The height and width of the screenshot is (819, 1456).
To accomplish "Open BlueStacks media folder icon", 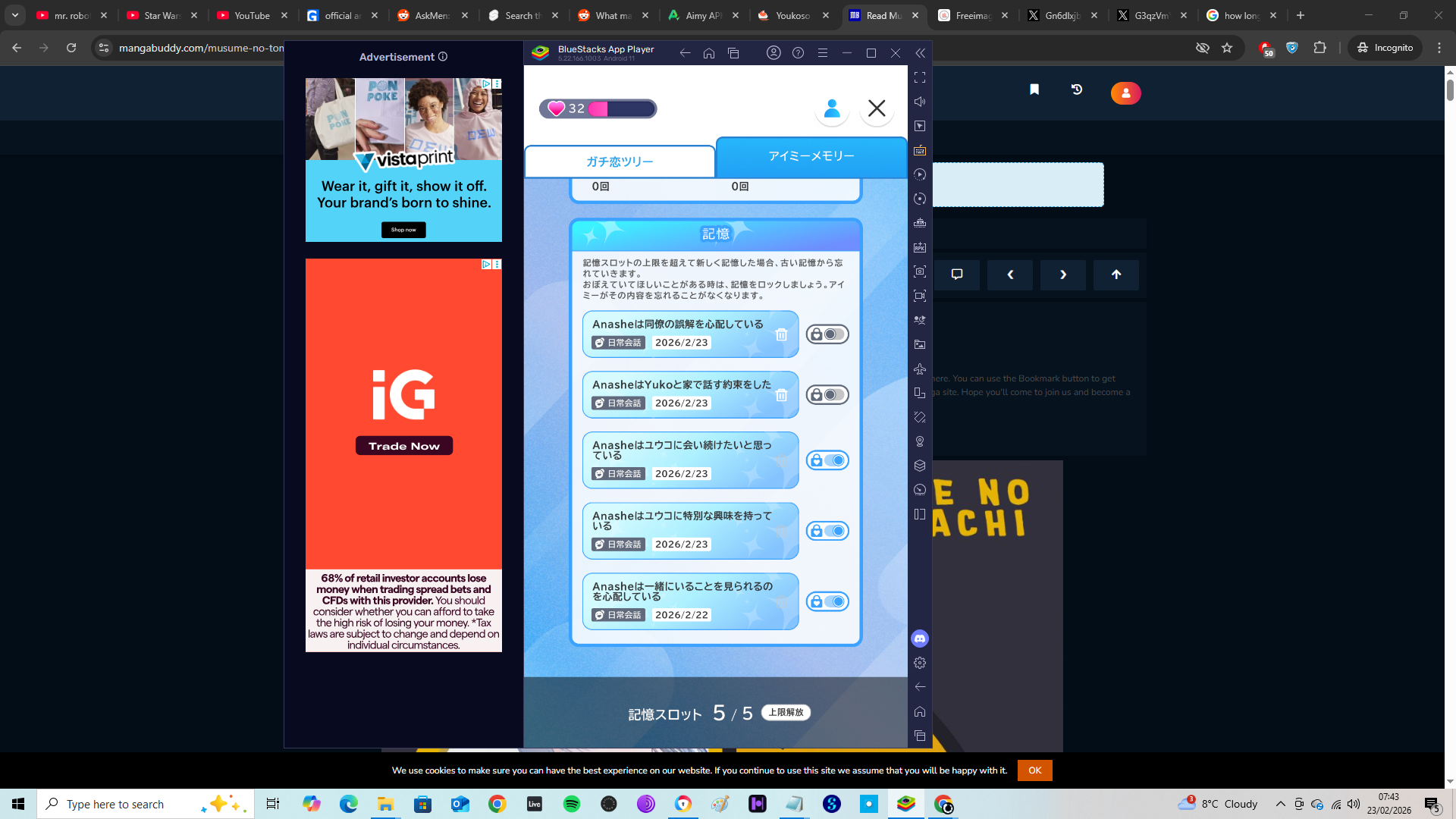I will (x=920, y=344).
